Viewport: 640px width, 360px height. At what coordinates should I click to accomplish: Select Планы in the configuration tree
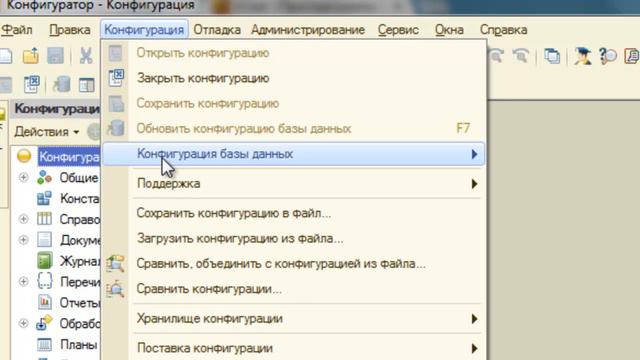pyautogui.click(x=78, y=344)
